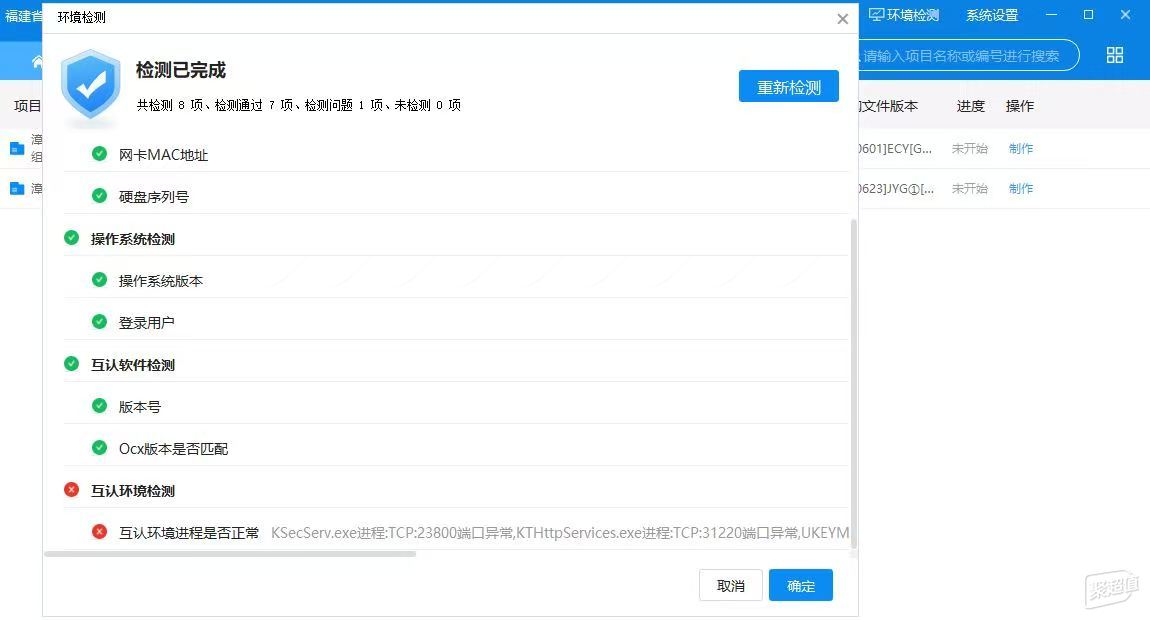Click 制作 link in the JYG row
The height and width of the screenshot is (620, 1150).
coord(1021,189)
